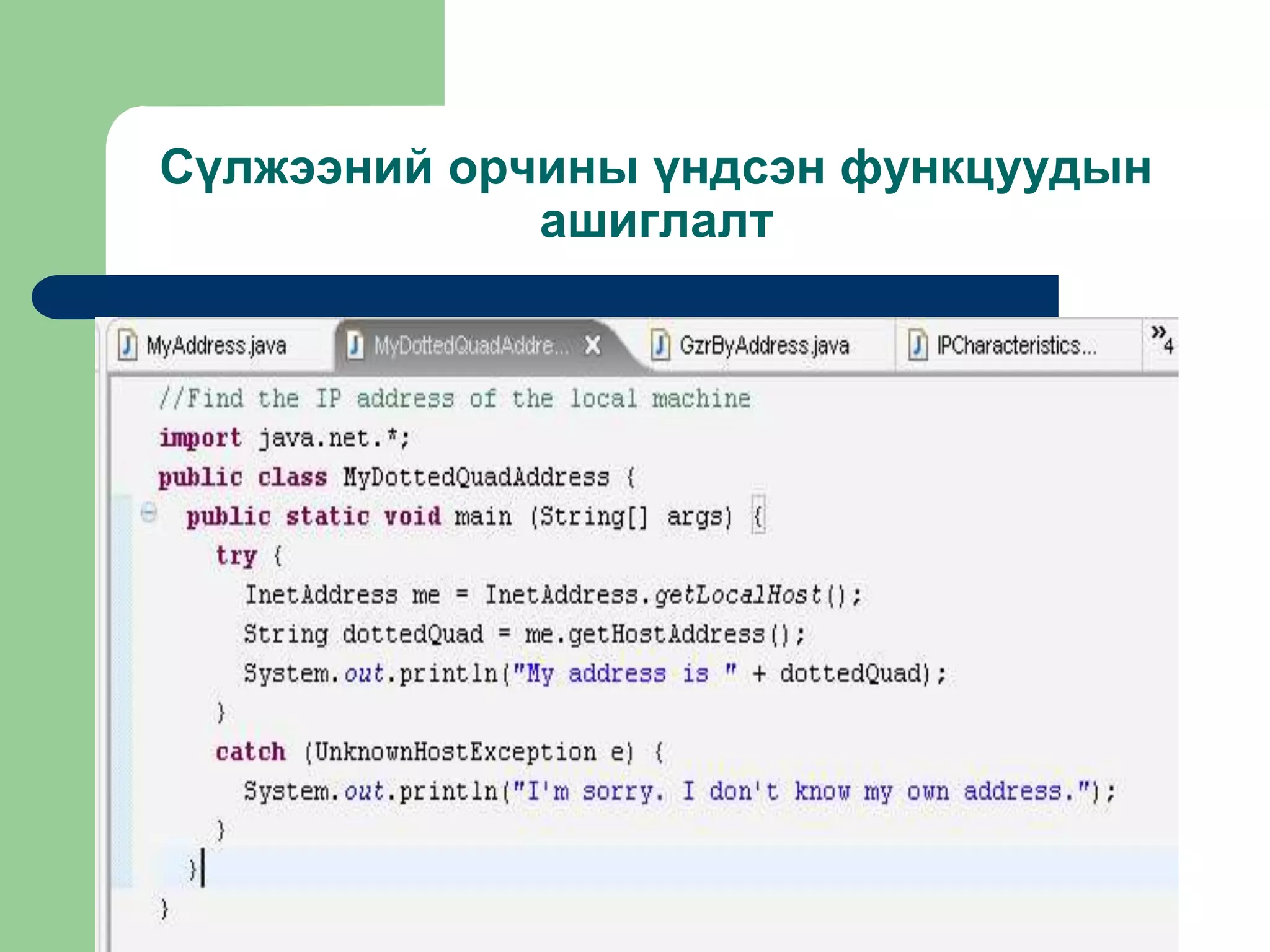The height and width of the screenshot is (952, 1270).
Task: Open the GzrByAddress.java tab
Action: 763,345
